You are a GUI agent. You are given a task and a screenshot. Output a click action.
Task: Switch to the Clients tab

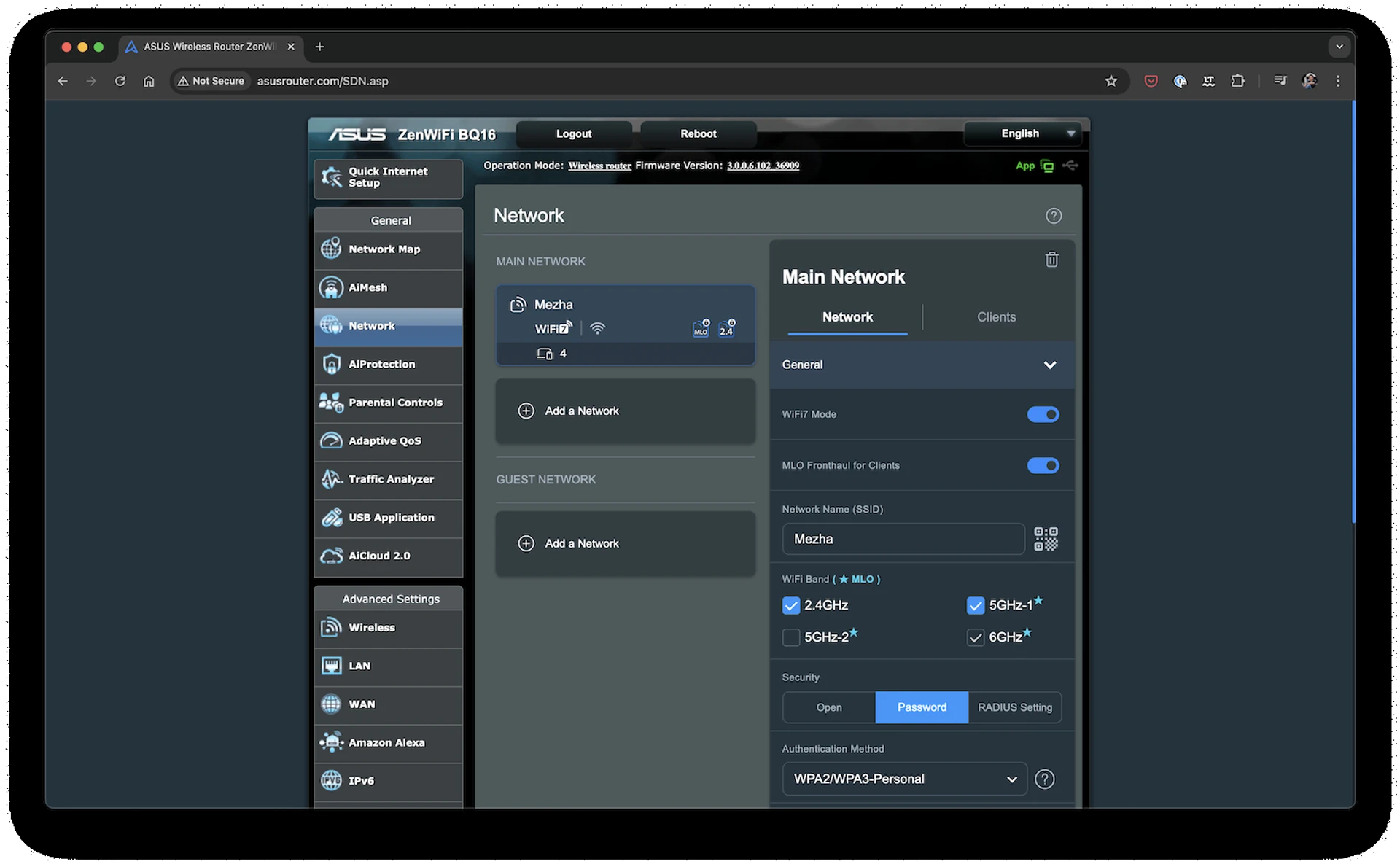(996, 317)
